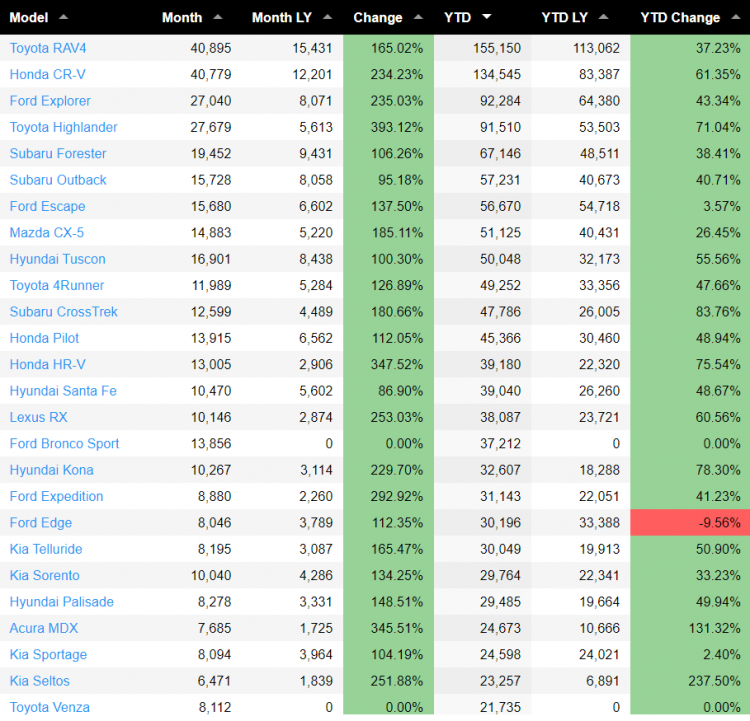Sort by Month LY column arrow

click(x=328, y=17)
